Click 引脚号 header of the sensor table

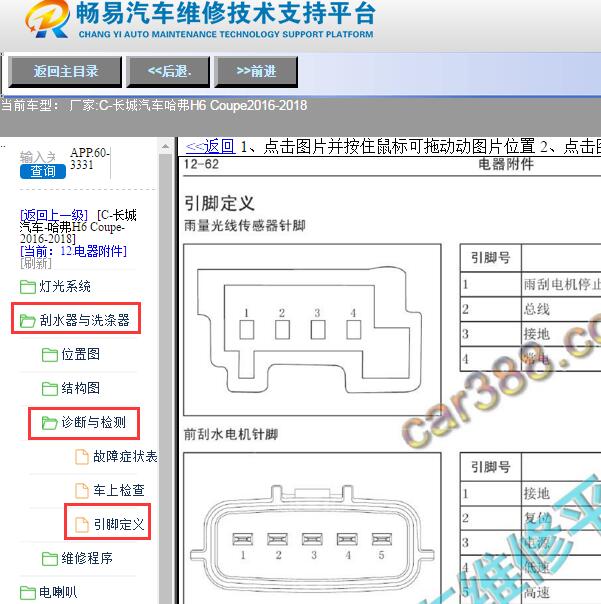tap(491, 258)
